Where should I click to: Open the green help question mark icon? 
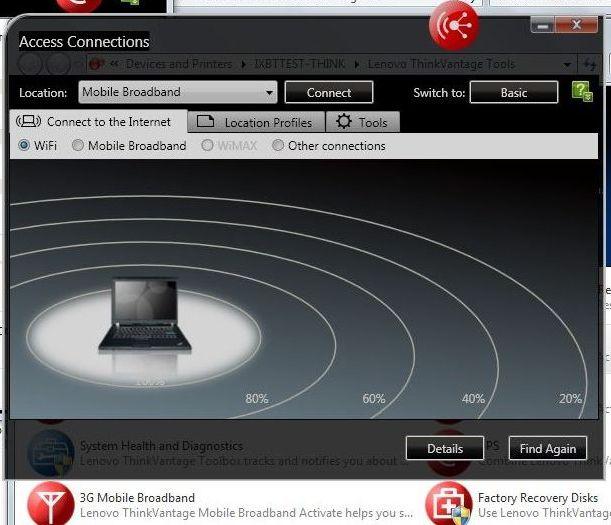tap(582, 92)
